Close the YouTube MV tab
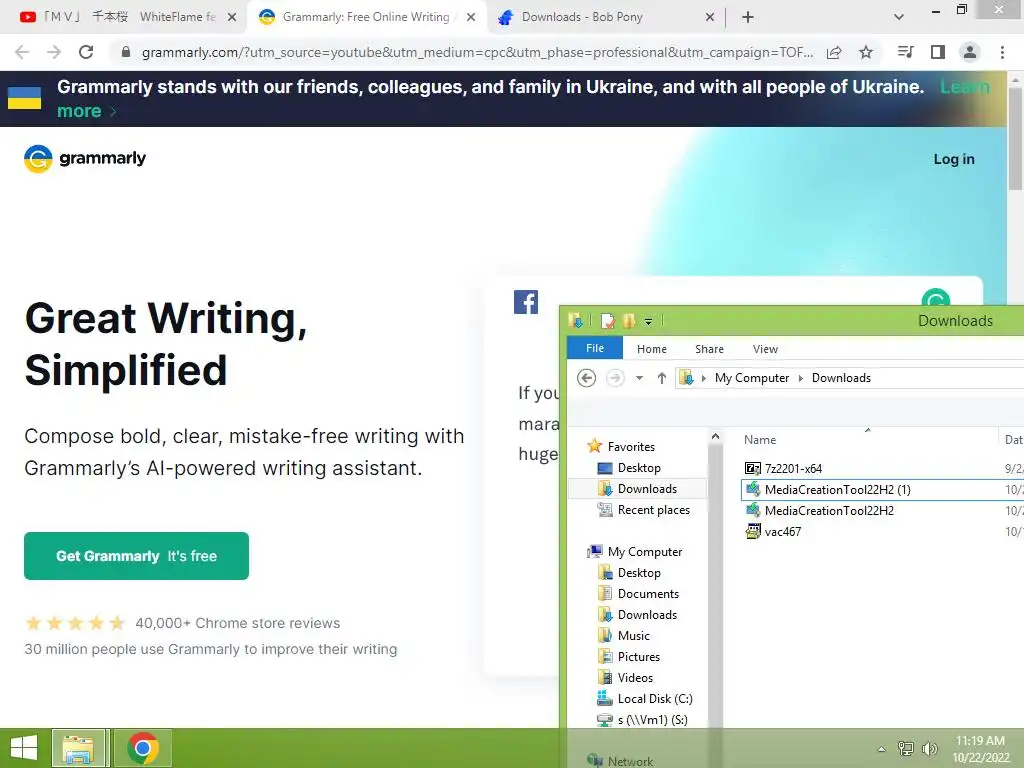The width and height of the screenshot is (1024, 768). tap(232, 17)
